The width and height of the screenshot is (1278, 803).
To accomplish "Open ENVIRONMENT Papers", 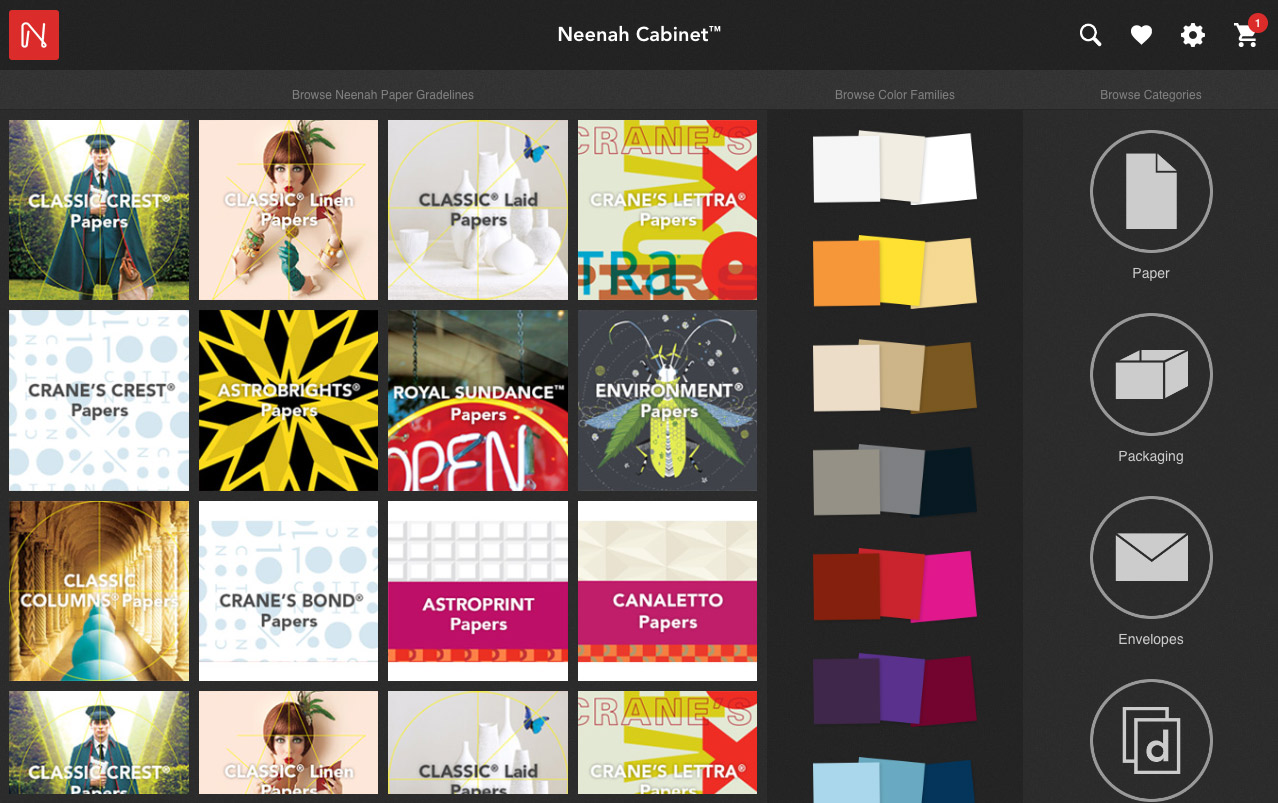I will [667, 400].
